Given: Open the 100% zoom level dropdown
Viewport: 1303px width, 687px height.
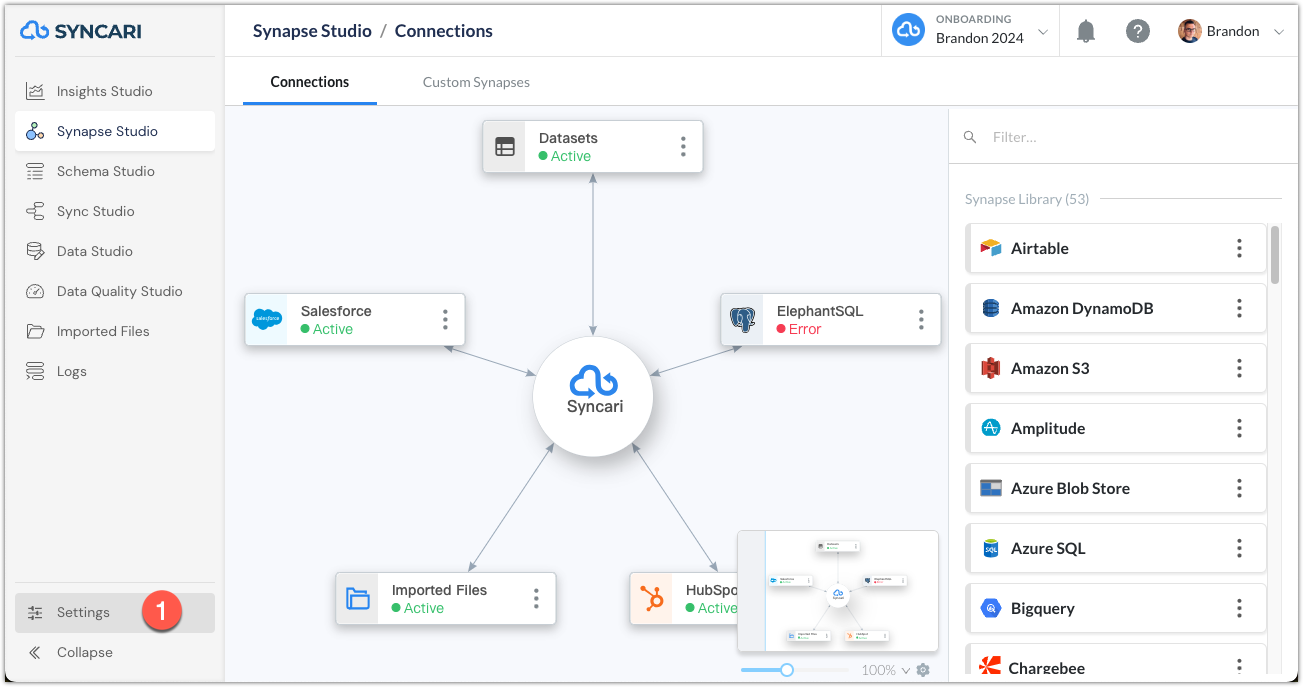Looking at the screenshot, I should (x=886, y=670).
